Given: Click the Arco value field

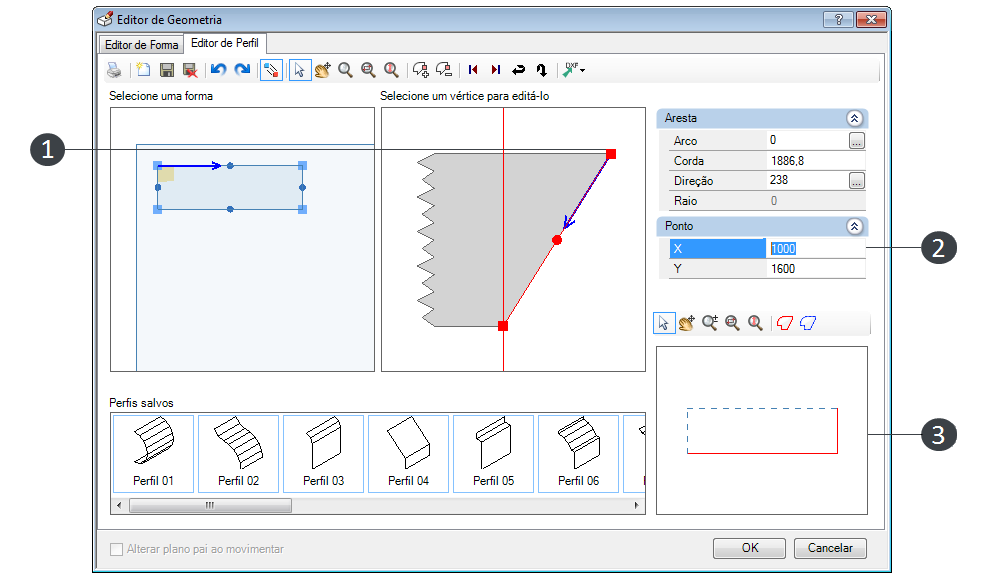Looking at the screenshot, I should coord(807,140).
